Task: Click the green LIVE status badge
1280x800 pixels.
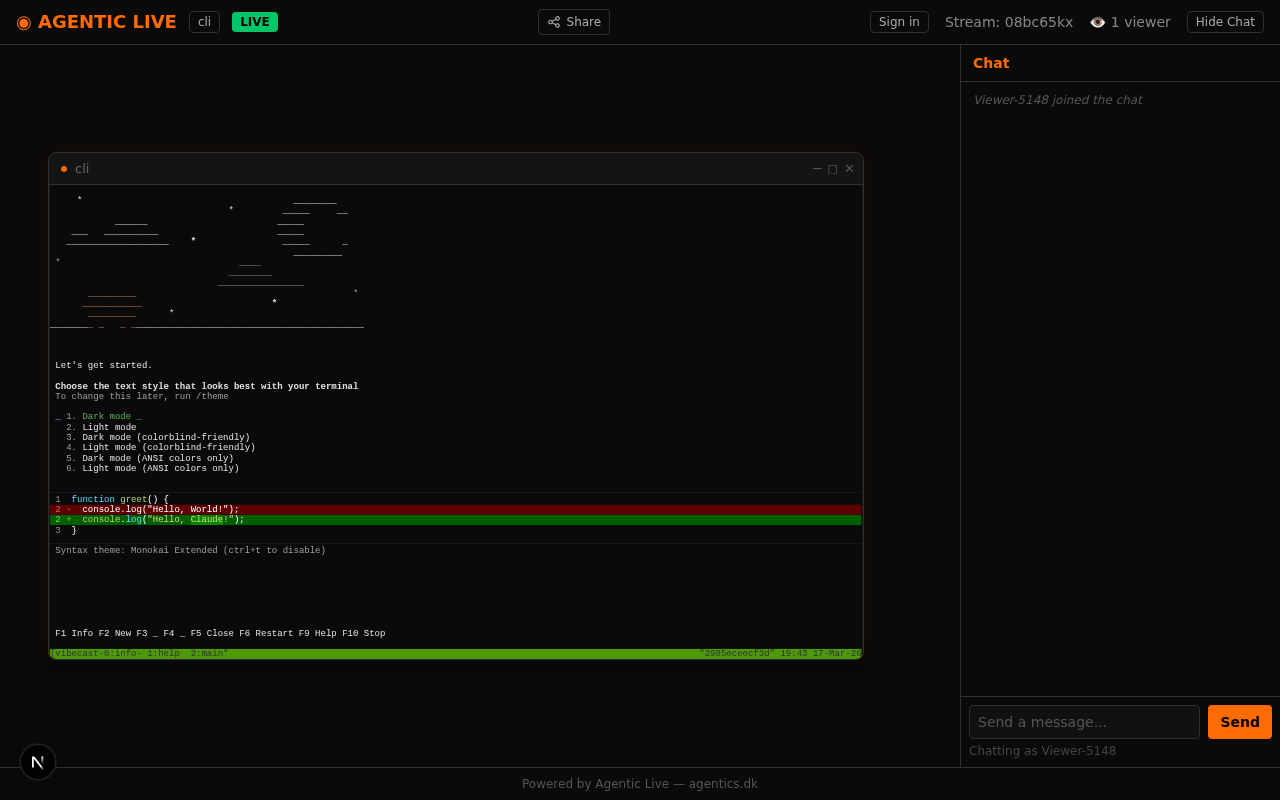Action: point(254,22)
